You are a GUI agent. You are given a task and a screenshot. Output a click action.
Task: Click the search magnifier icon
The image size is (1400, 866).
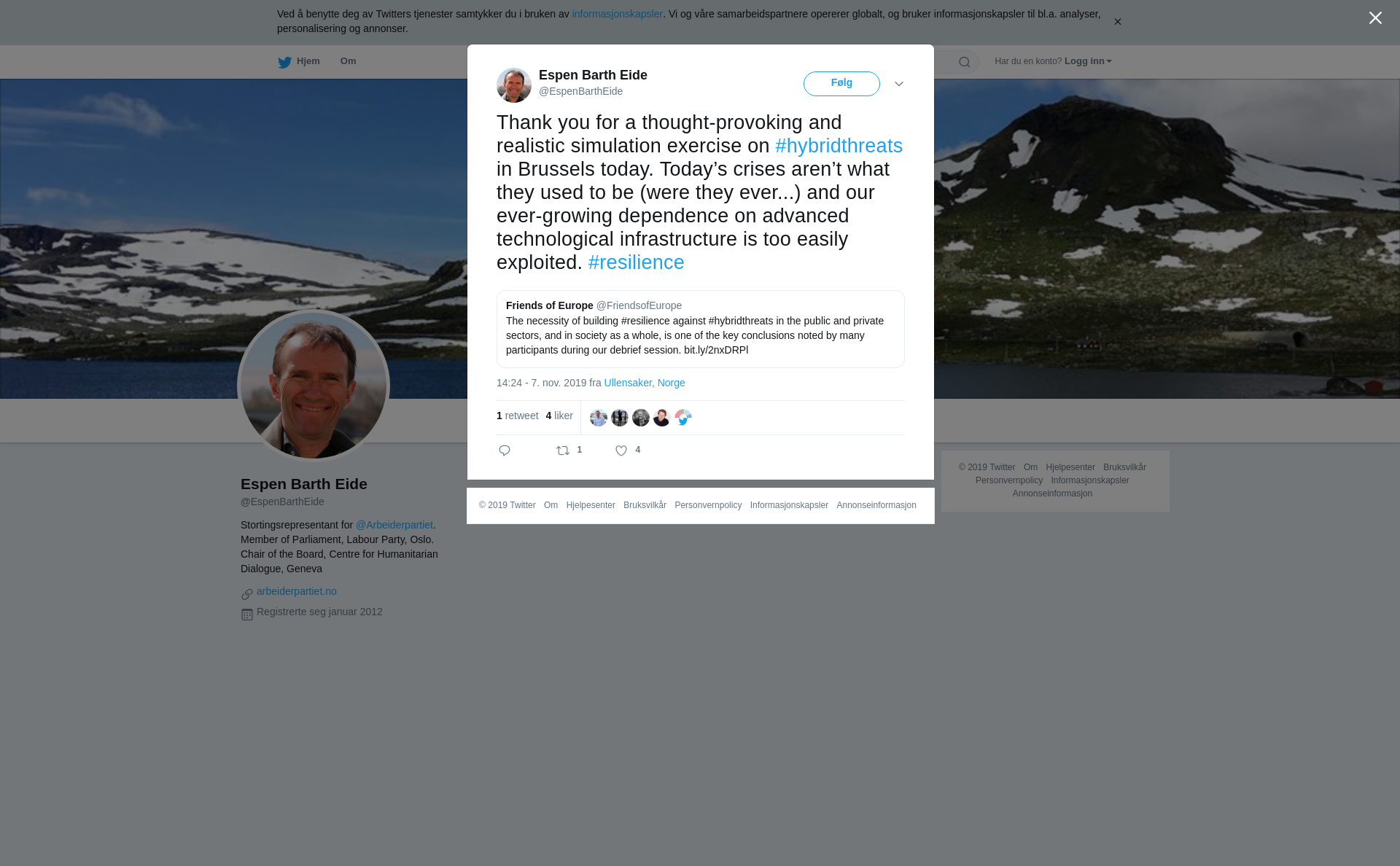[x=965, y=62]
